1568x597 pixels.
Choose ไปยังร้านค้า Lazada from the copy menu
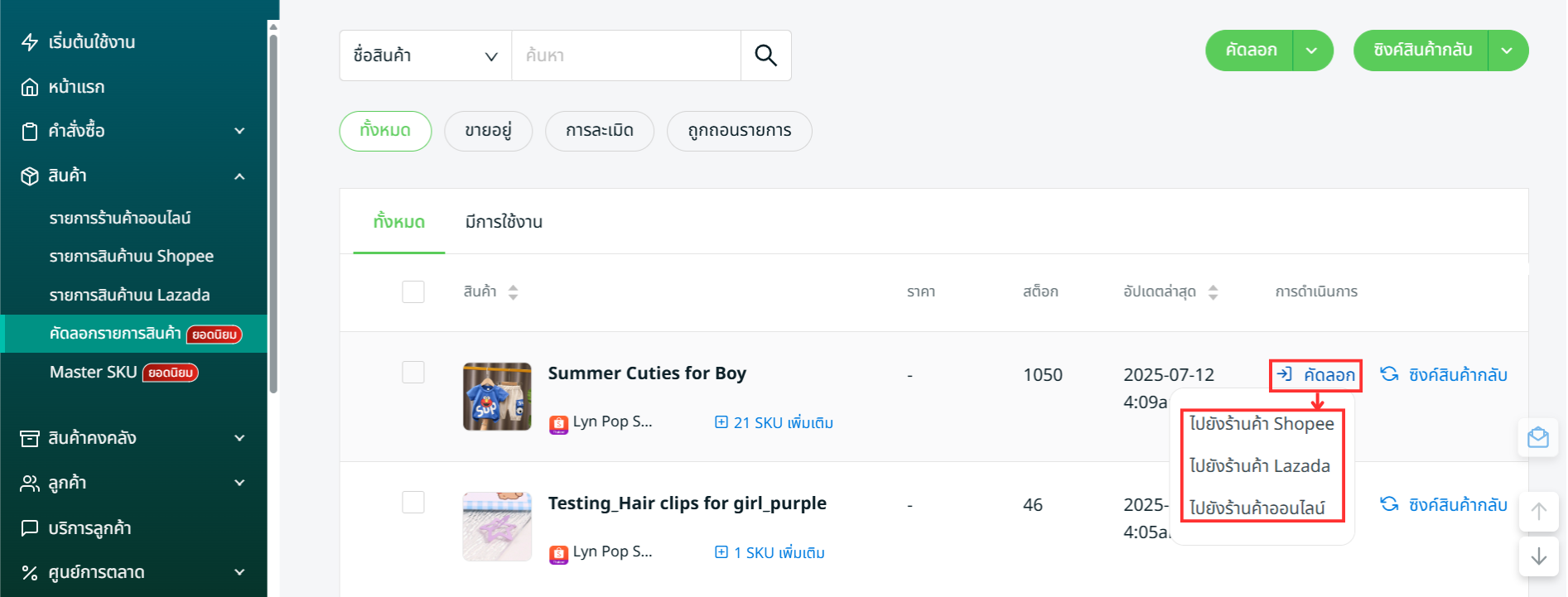pos(1259,465)
